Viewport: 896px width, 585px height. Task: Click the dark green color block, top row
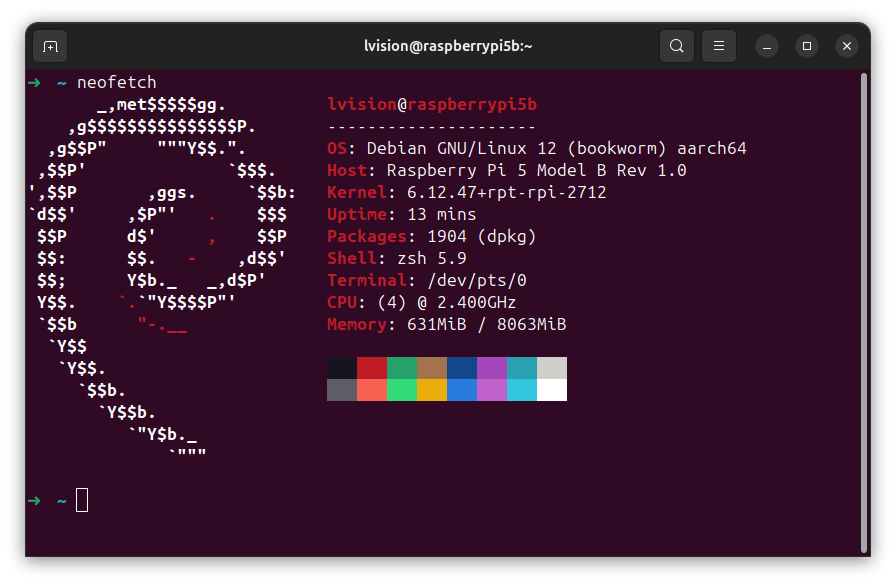pos(402,368)
